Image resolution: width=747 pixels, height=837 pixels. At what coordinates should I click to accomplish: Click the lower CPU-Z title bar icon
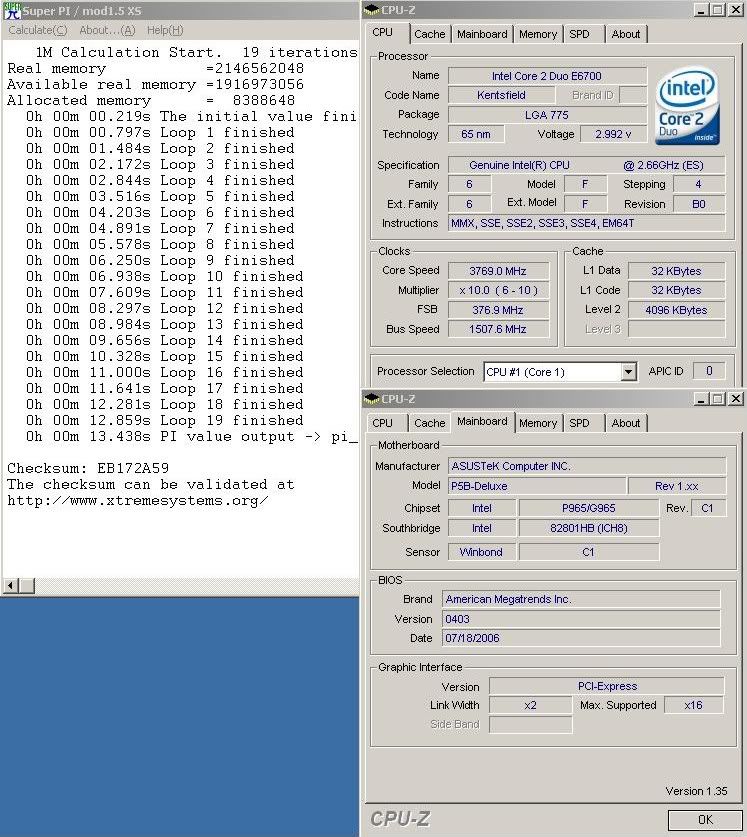[372, 399]
